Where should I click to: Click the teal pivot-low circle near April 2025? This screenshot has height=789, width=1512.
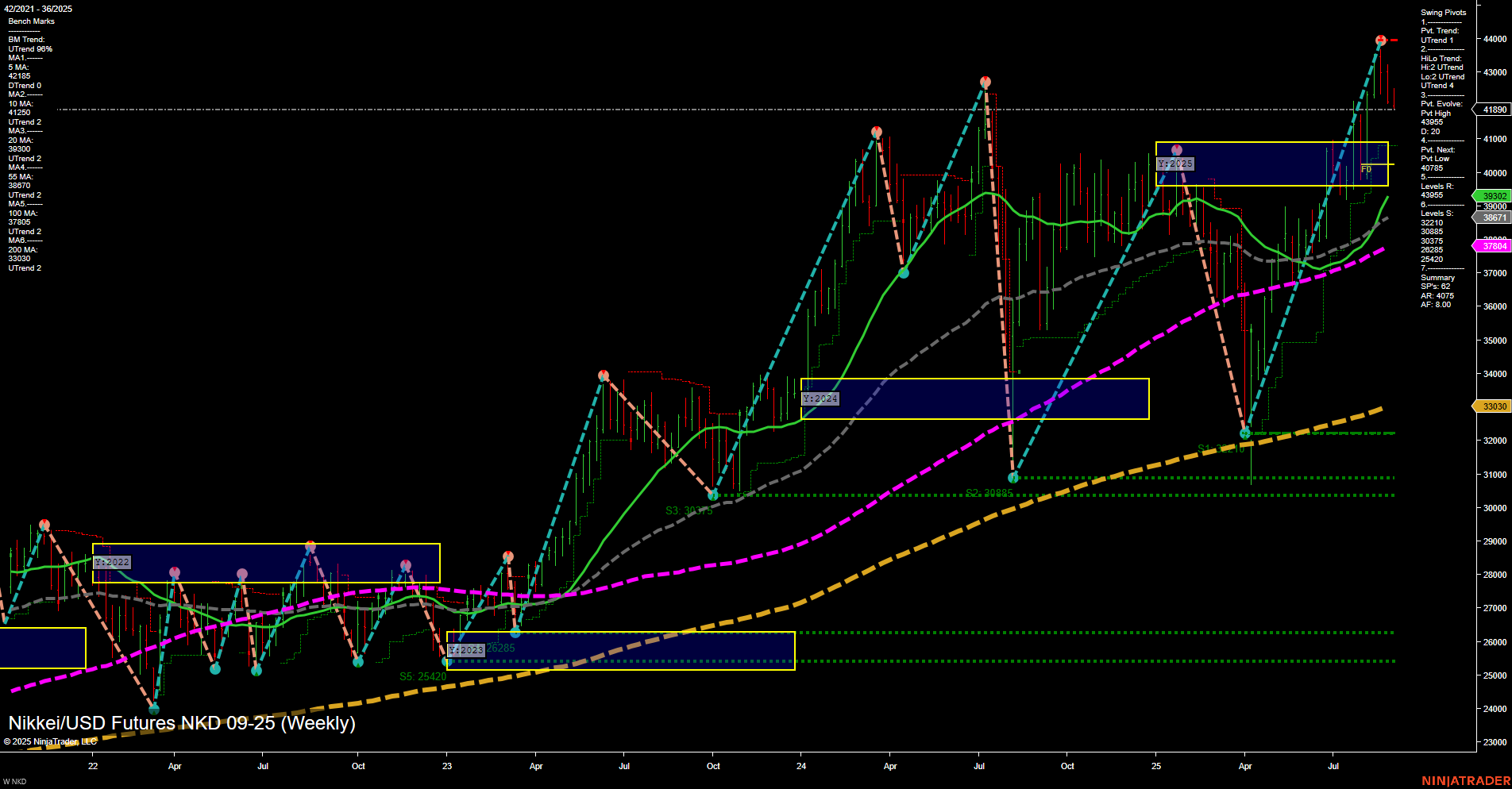click(x=1246, y=434)
